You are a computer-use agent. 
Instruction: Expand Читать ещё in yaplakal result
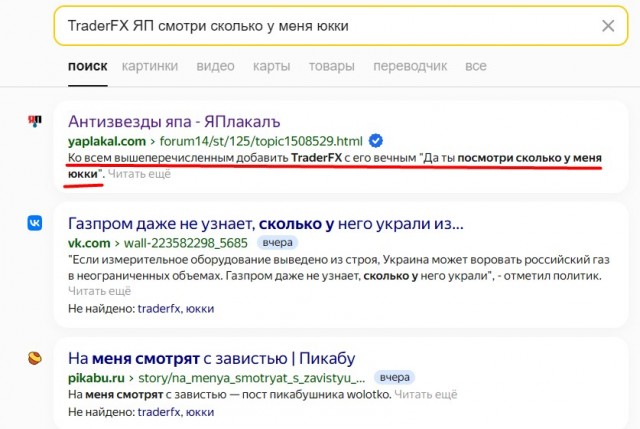click(x=139, y=174)
